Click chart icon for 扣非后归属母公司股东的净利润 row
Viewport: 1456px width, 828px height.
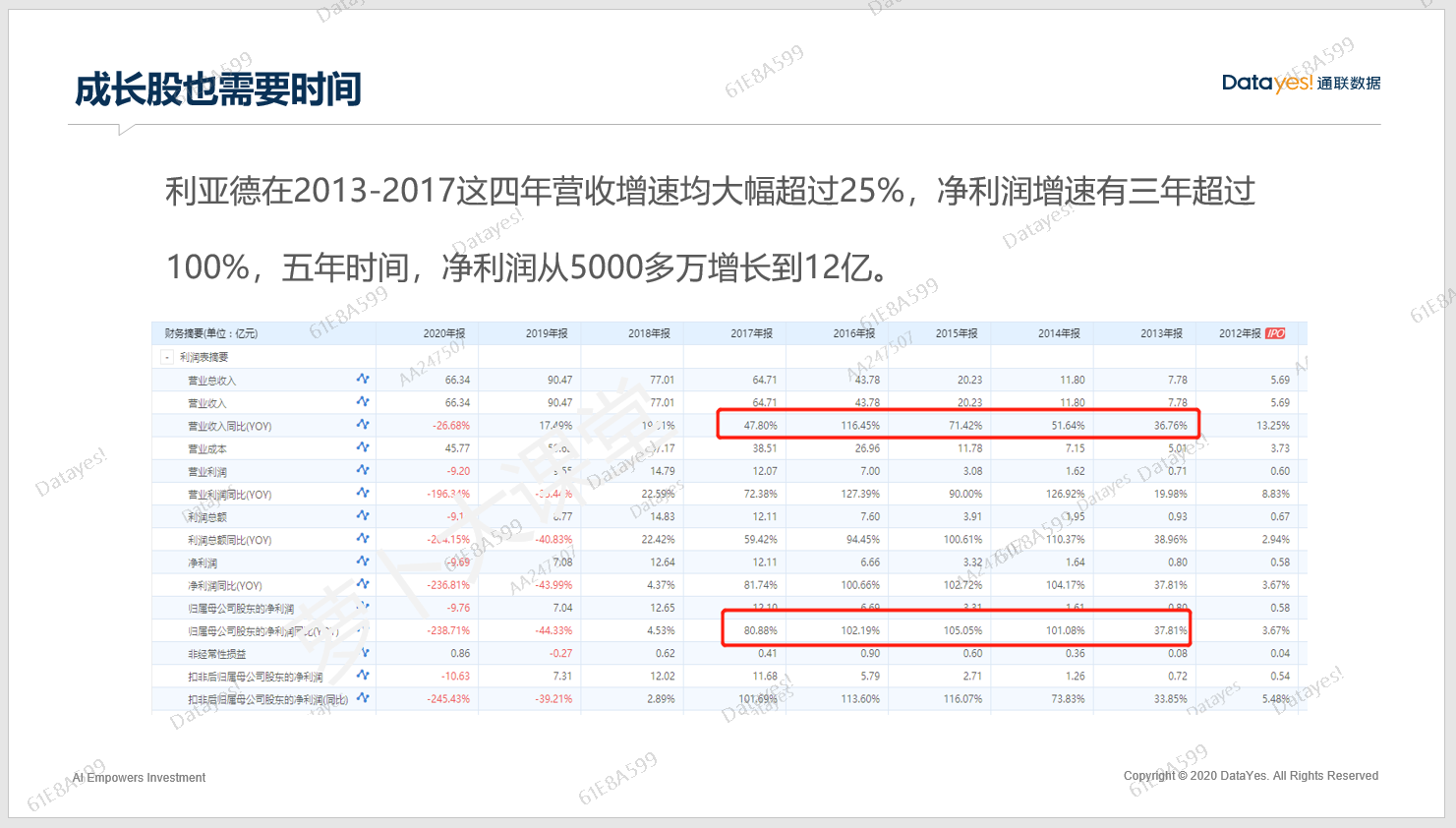point(363,676)
